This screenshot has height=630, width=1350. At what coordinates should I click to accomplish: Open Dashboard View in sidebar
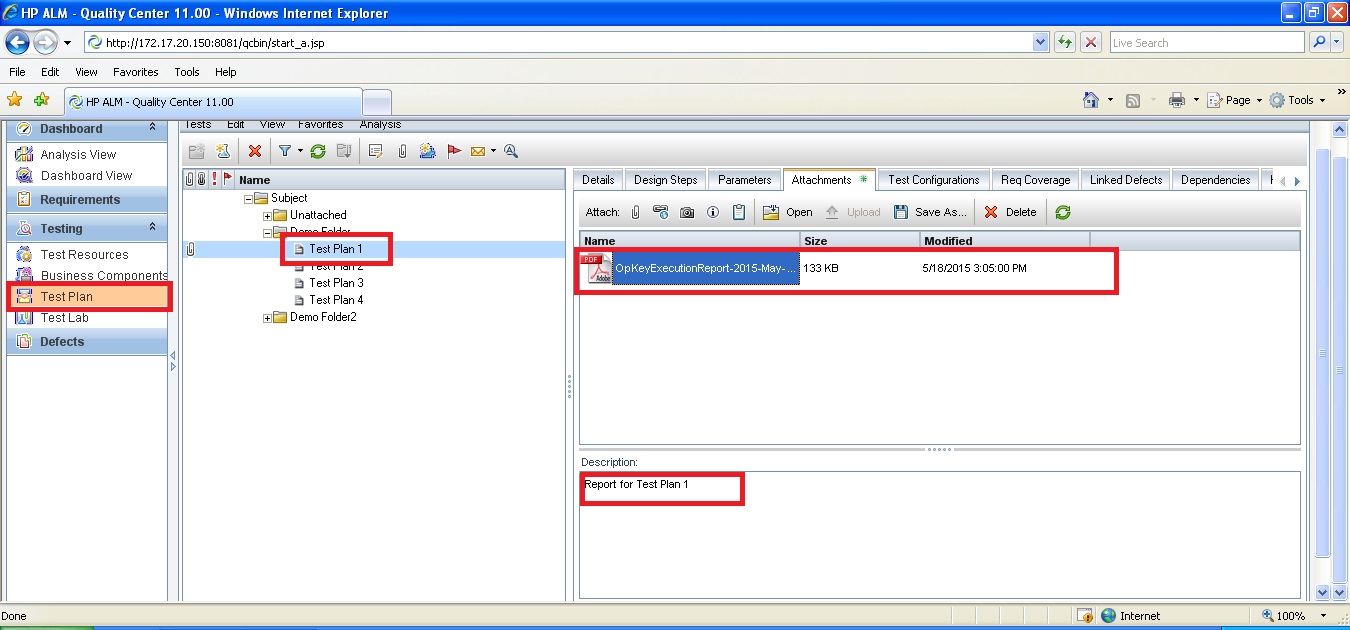(86, 176)
